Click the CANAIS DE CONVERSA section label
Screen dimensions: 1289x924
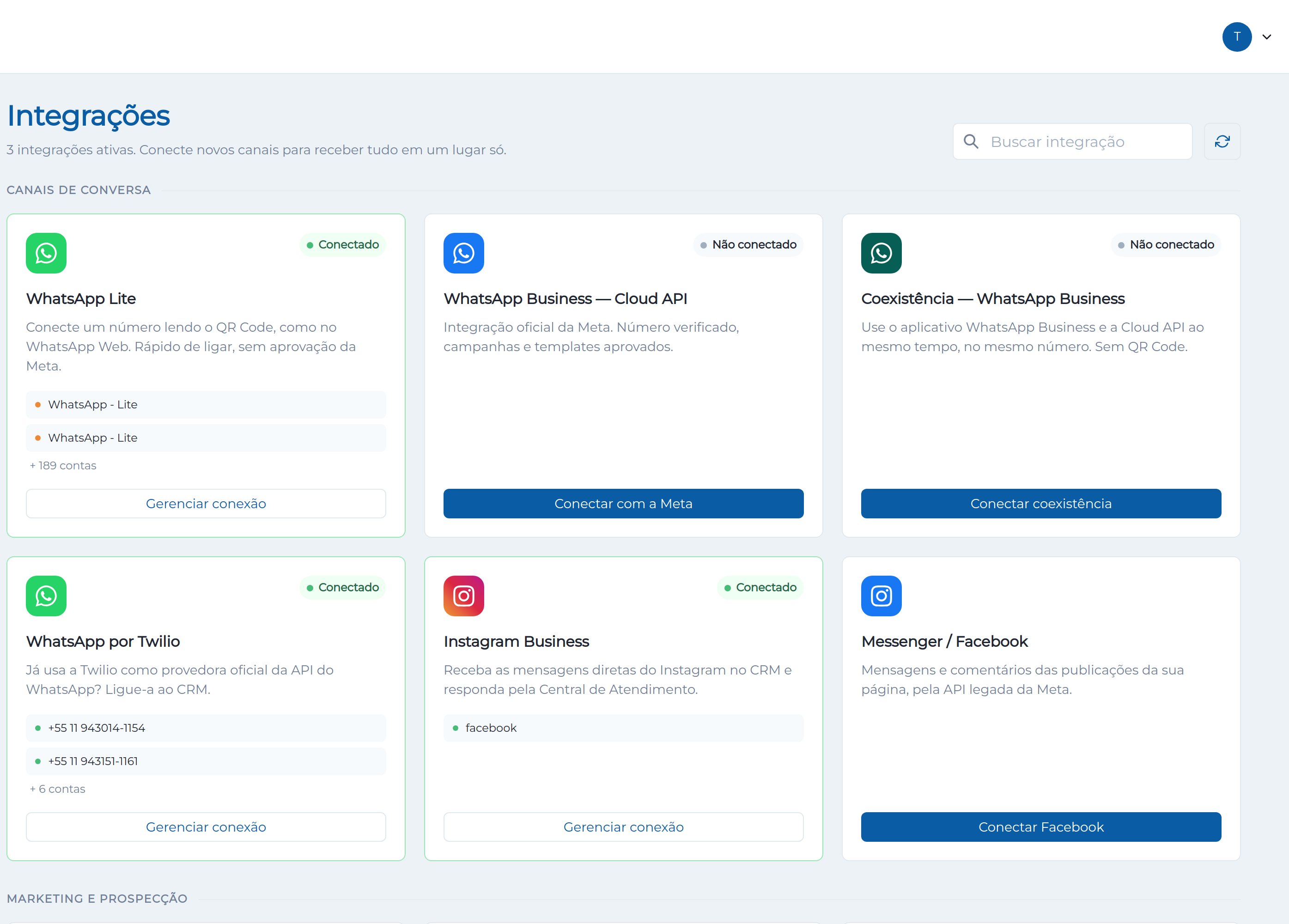[79, 190]
